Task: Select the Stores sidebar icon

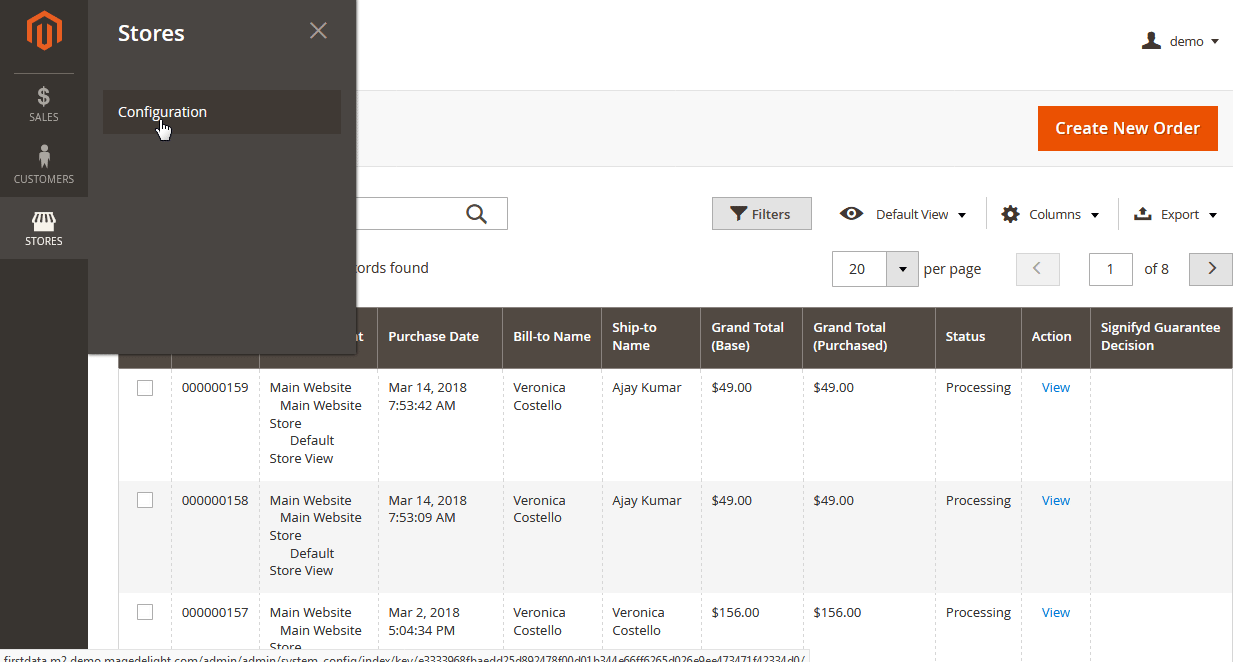Action: click(44, 228)
